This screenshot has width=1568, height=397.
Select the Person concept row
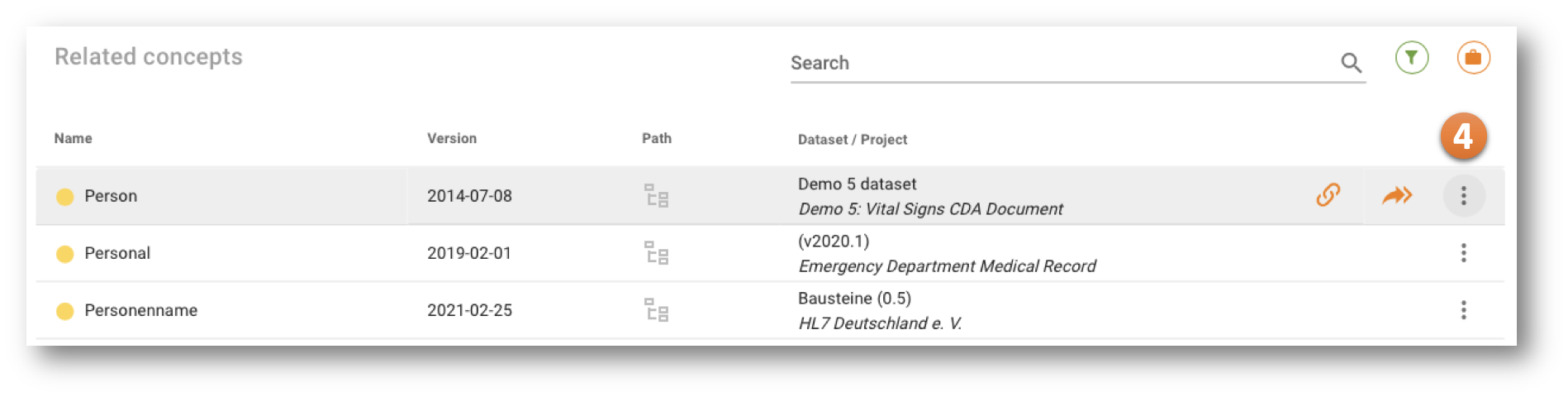click(x=111, y=196)
